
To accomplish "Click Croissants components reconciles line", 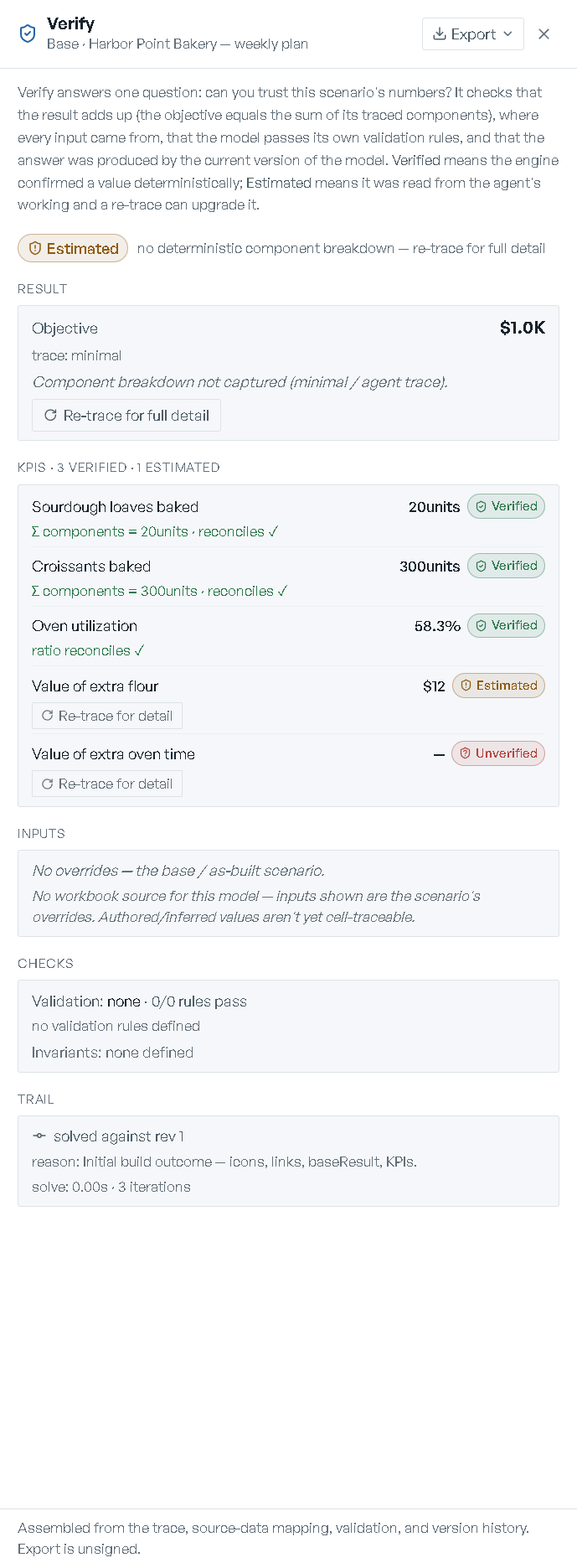I will click(x=159, y=591).
